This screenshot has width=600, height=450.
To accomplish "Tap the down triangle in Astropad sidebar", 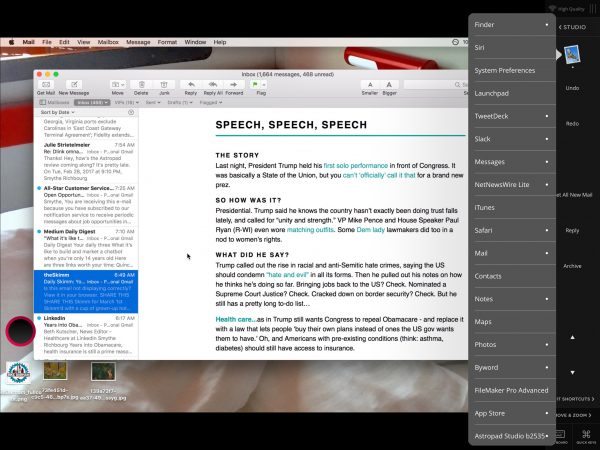I will pyautogui.click(x=572, y=372).
